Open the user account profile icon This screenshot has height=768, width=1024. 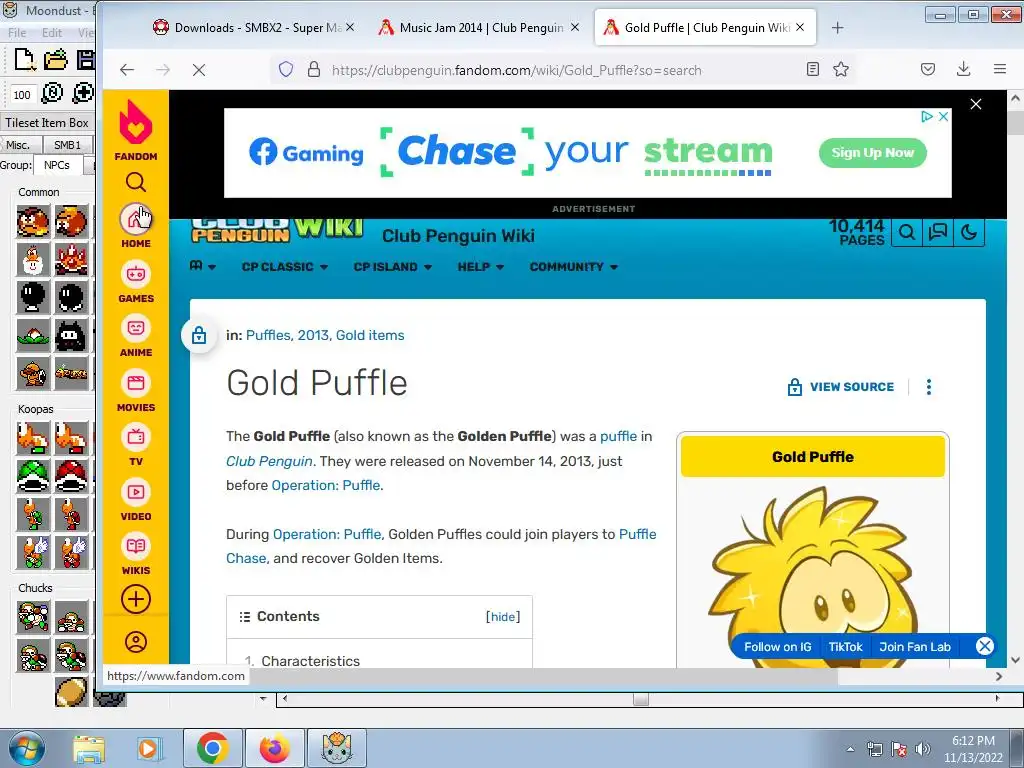136,642
